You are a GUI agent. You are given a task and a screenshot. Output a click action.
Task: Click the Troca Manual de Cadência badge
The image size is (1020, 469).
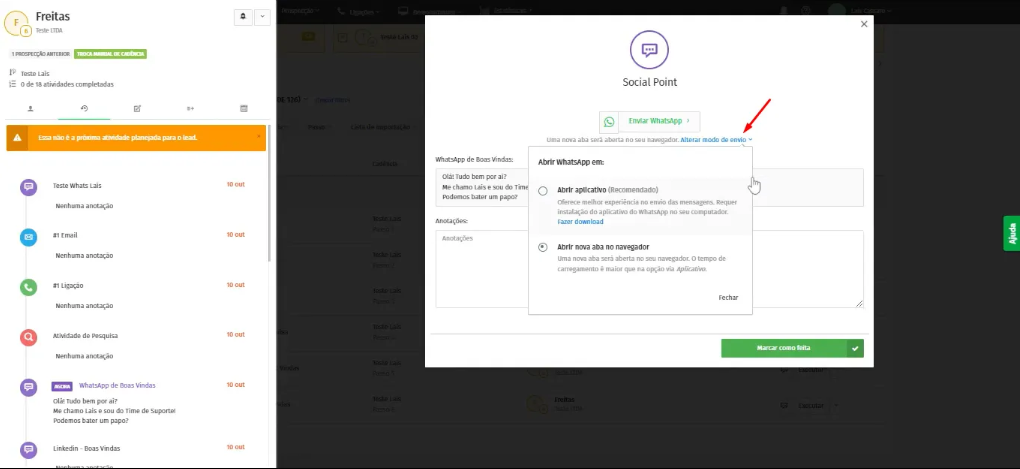pos(111,54)
